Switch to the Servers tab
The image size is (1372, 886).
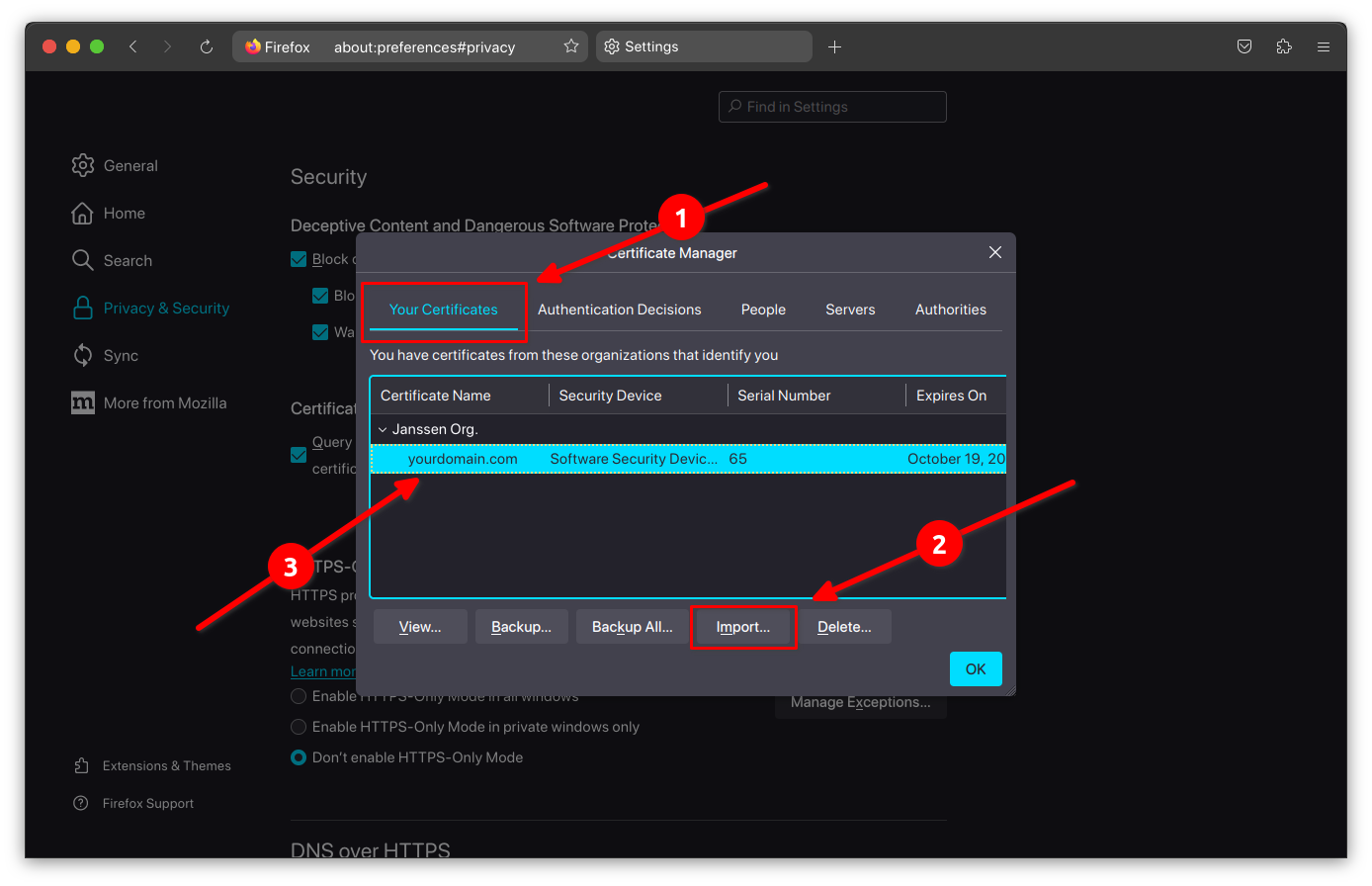coord(850,310)
